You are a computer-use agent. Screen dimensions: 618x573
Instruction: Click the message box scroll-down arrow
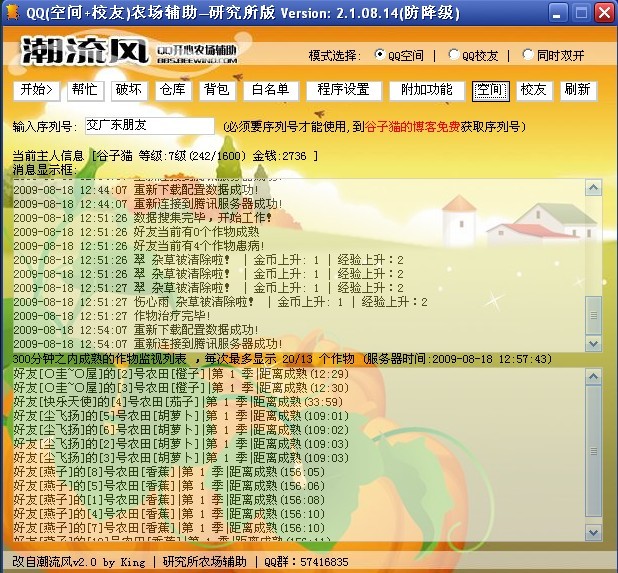coord(593,344)
